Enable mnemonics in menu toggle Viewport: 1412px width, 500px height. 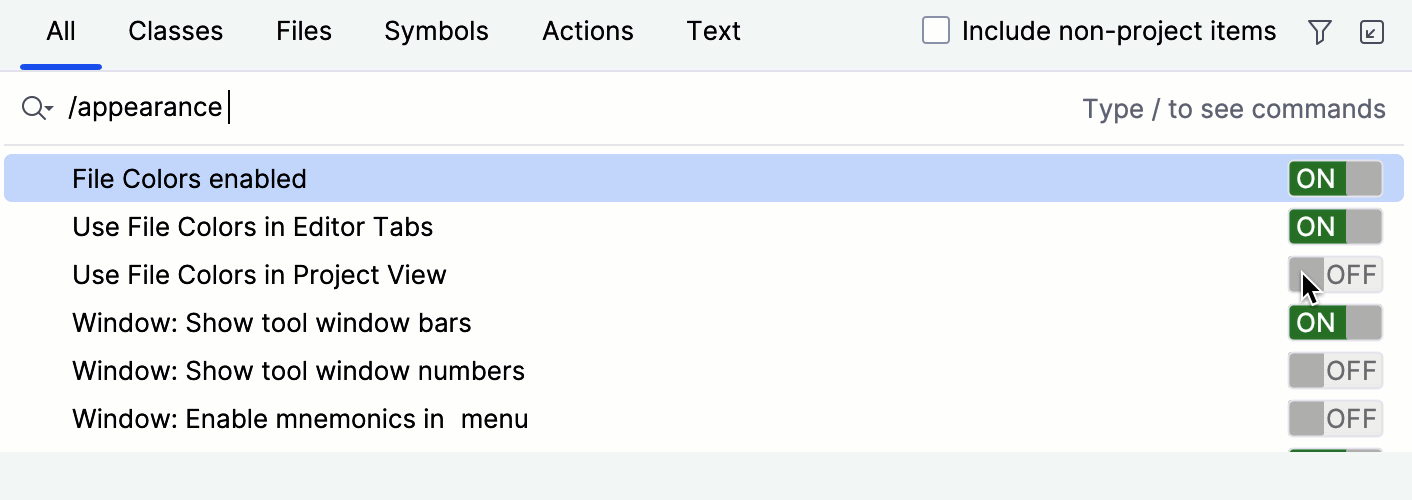pyautogui.click(x=1336, y=419)
